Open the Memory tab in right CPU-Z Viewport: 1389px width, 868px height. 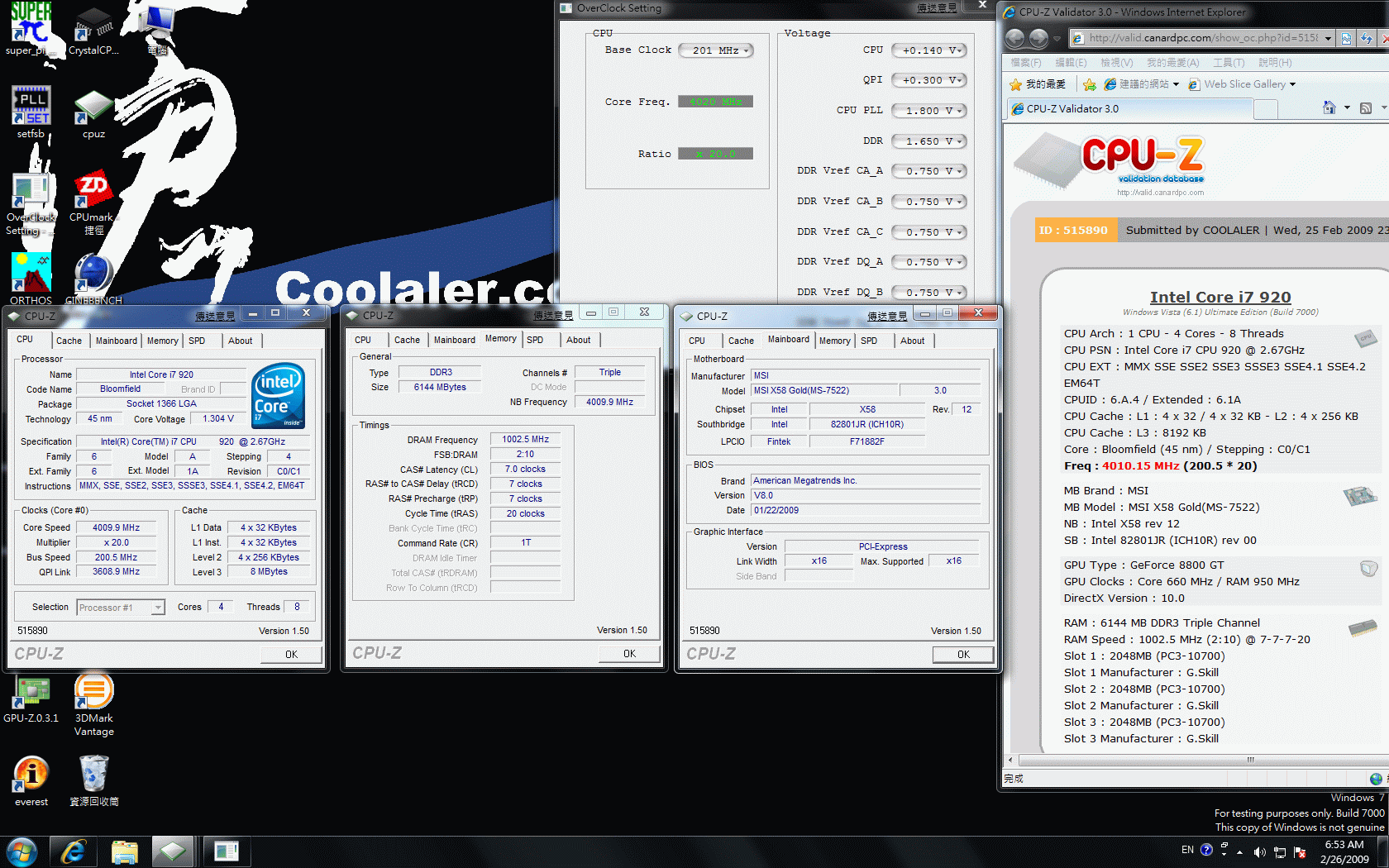[x=834, y=341]
